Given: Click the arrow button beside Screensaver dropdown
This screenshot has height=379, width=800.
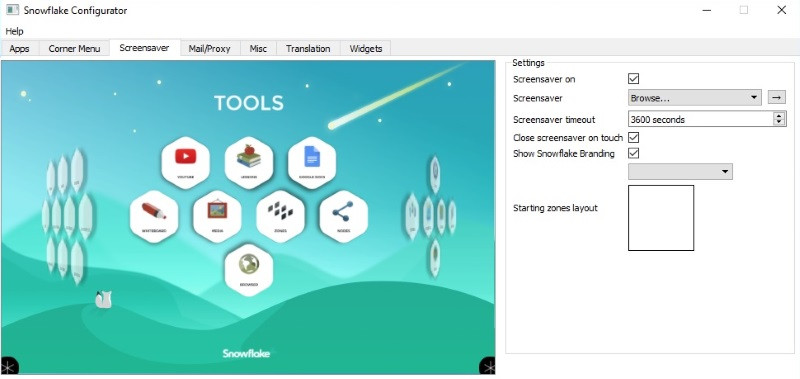Looking at the screenshot, I should tap(777, 97).
